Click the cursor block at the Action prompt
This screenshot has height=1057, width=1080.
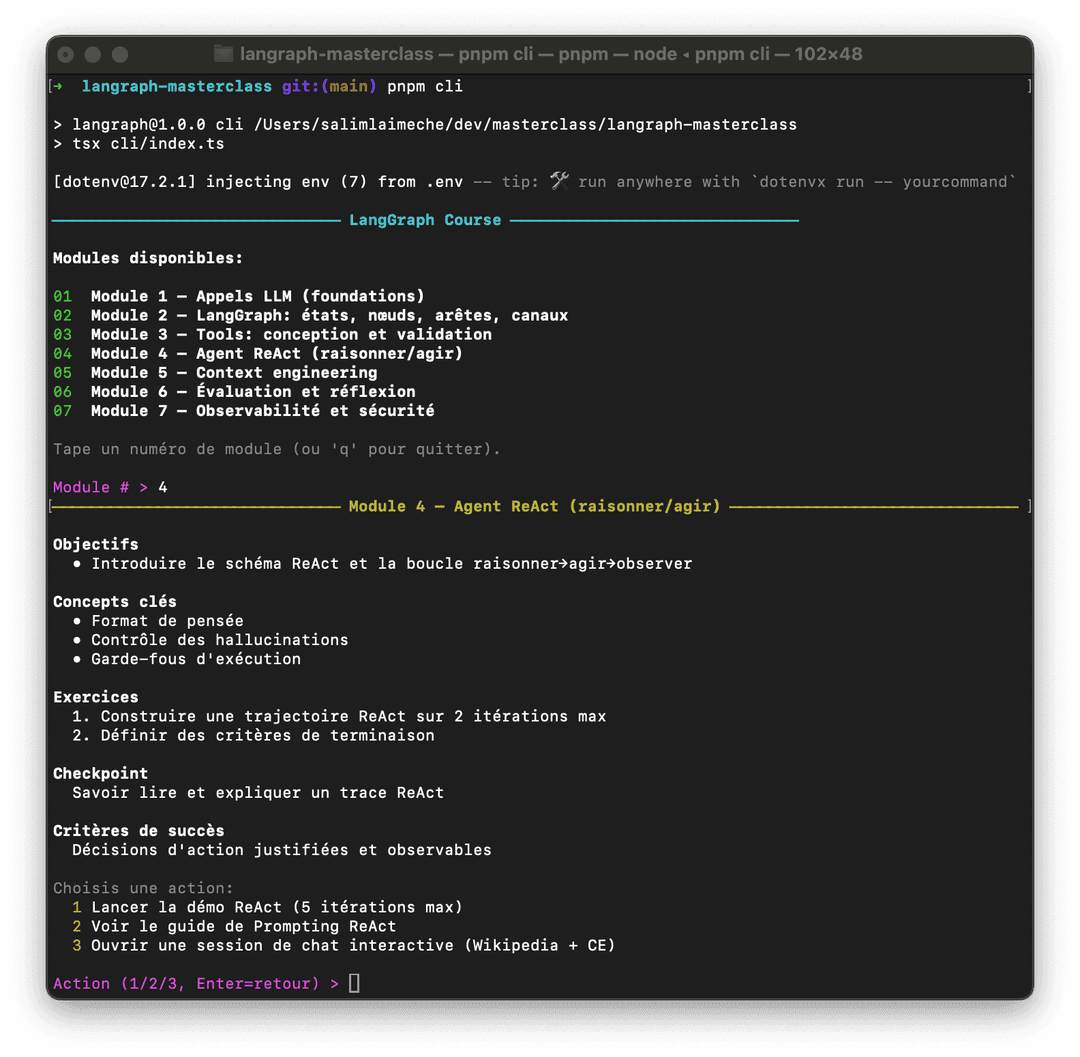point(354,984)
